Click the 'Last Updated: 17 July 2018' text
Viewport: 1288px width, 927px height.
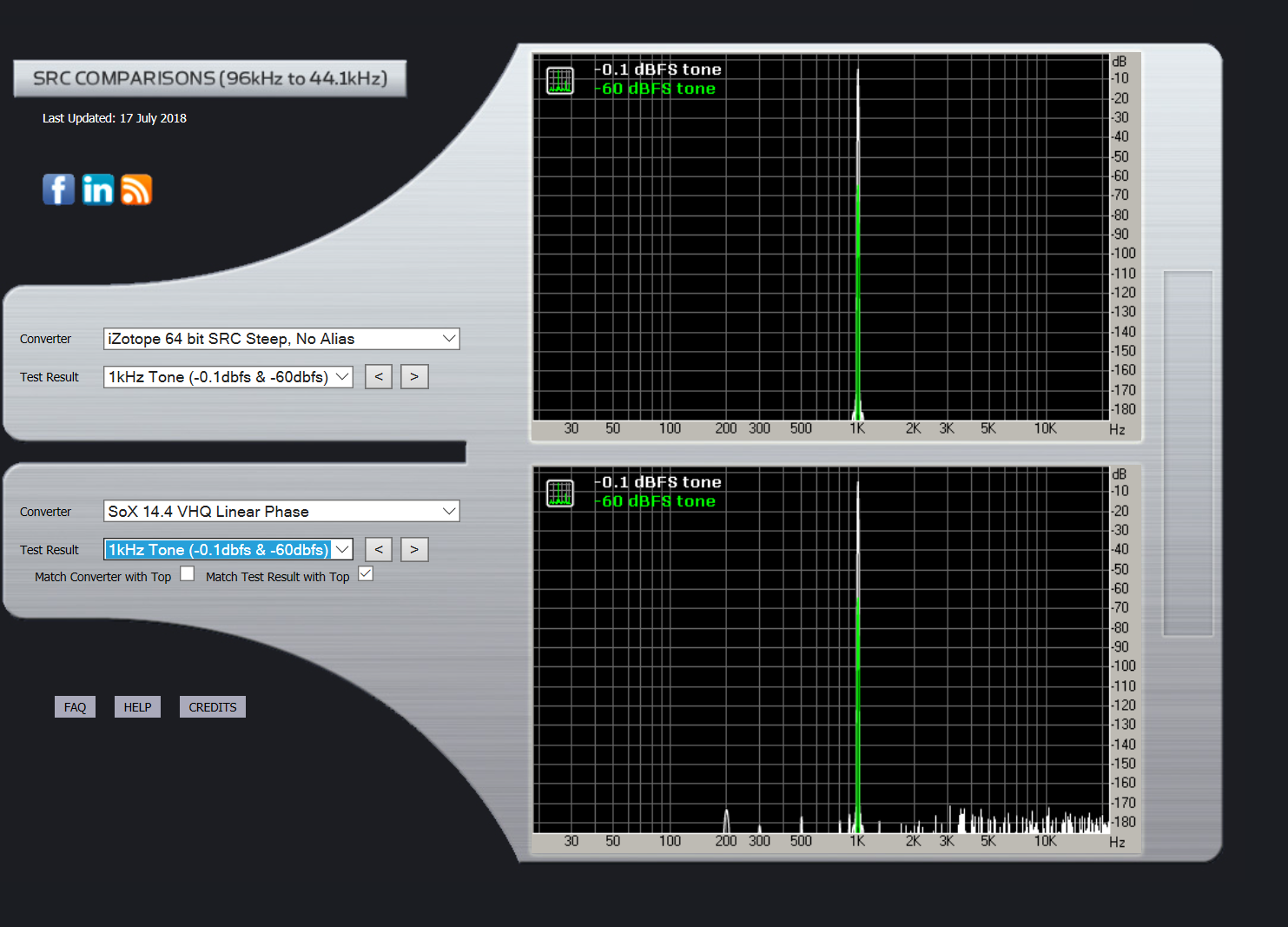[115, 118]
